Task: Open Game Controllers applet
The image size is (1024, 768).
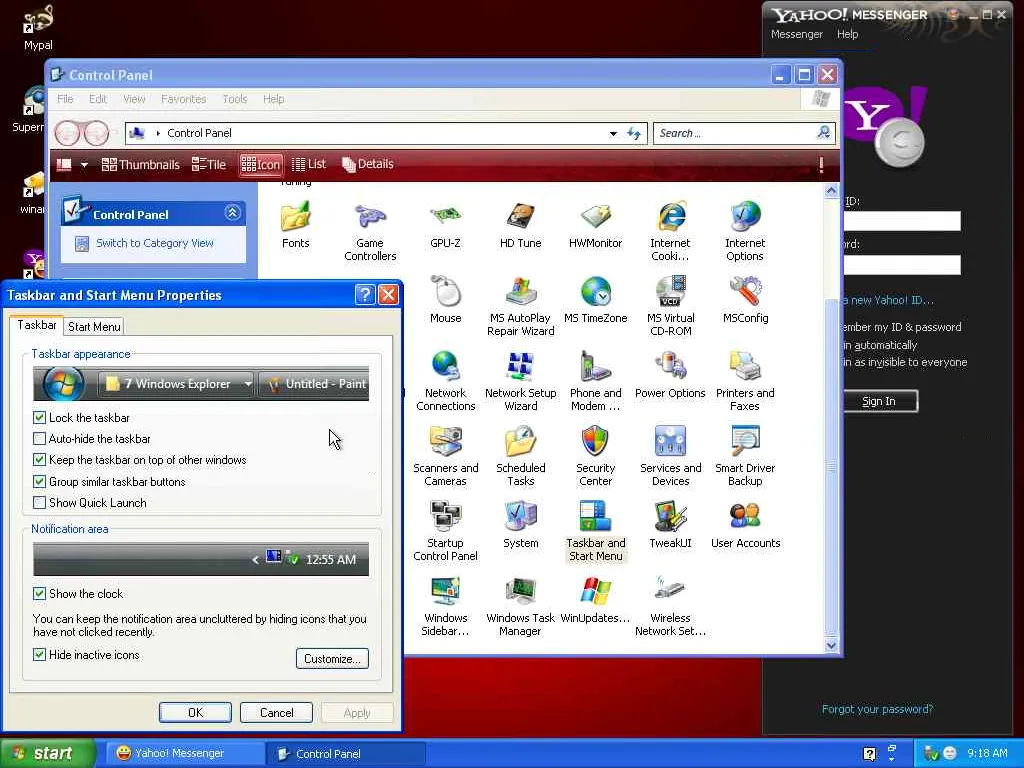Action: 370,232
